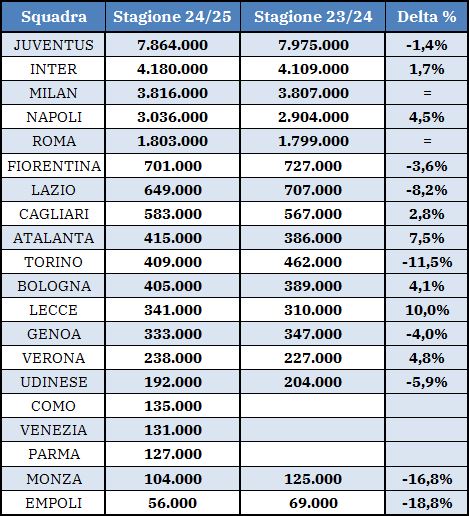Viewport: 469px width, 516px height.
Task: Select the MILAN team cell
Action: [x=53, y=93]
